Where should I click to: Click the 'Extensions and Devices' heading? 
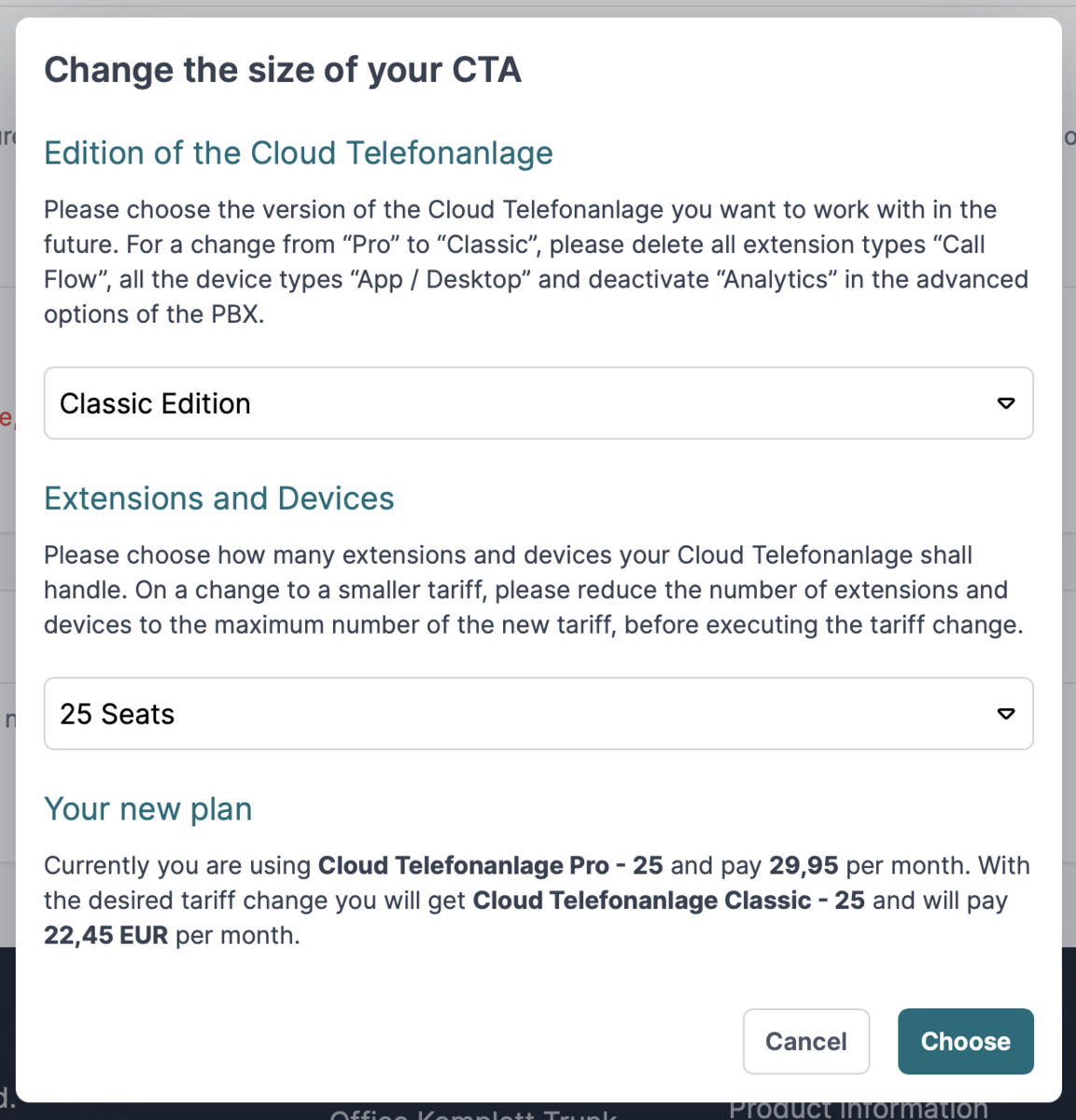(219, 498)
